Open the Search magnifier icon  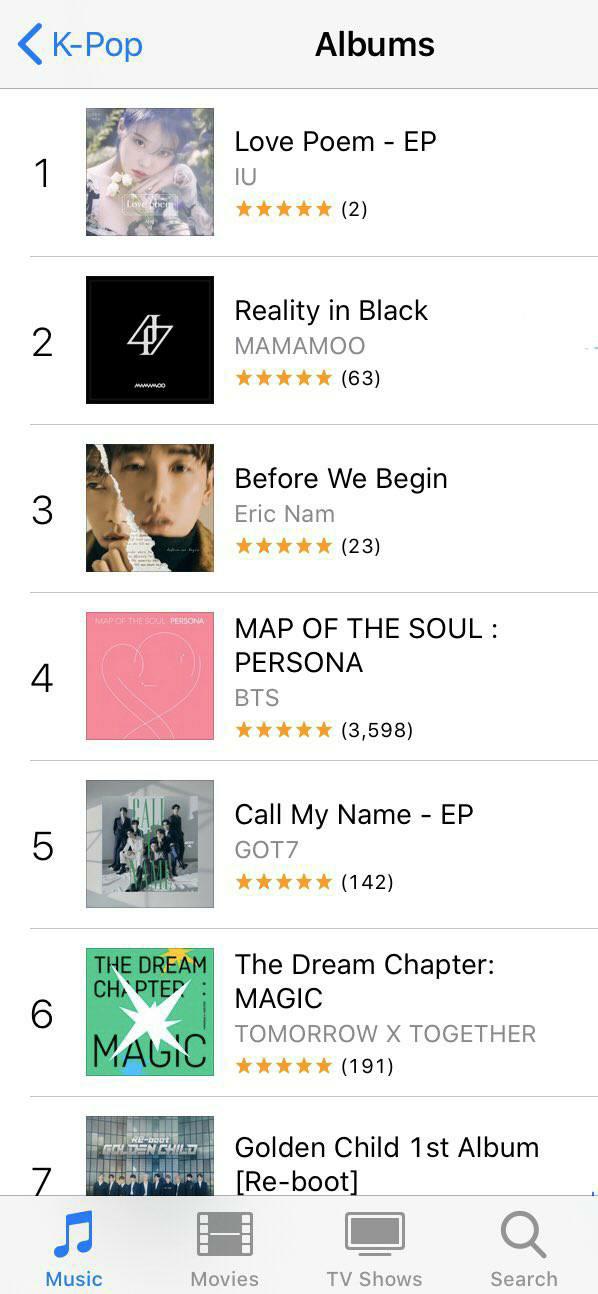[x=523, y=1234]
